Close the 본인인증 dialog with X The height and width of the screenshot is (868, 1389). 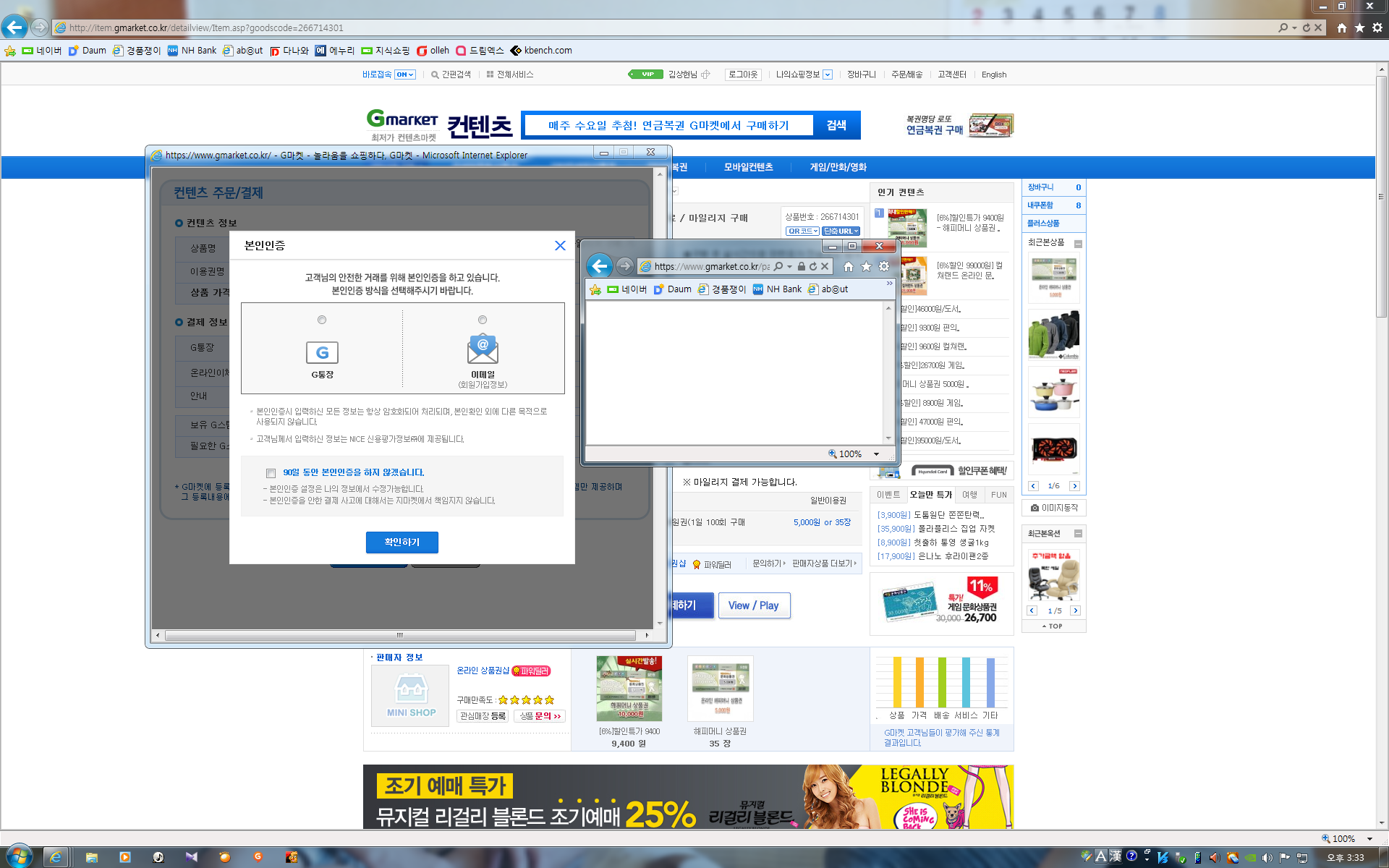coord(560,246)
